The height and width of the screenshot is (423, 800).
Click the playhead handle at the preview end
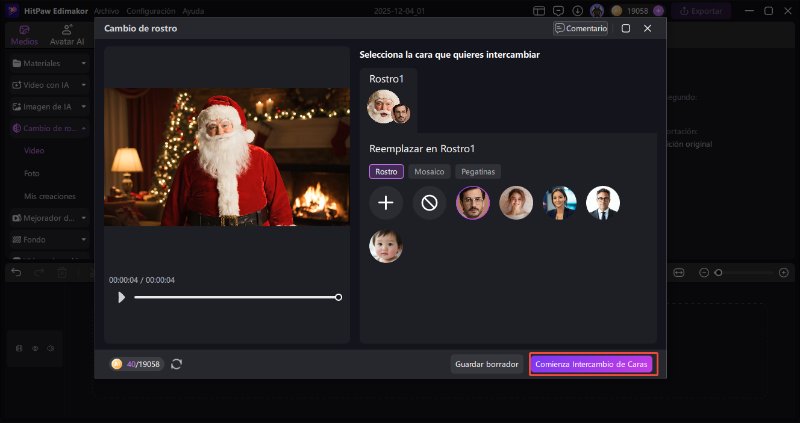coord(338,297)
